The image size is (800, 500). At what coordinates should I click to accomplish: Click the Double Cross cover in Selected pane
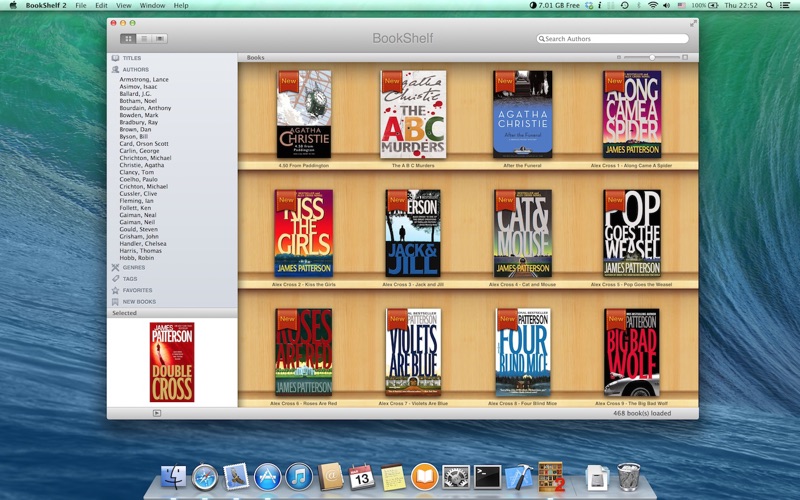coord(172,362)
